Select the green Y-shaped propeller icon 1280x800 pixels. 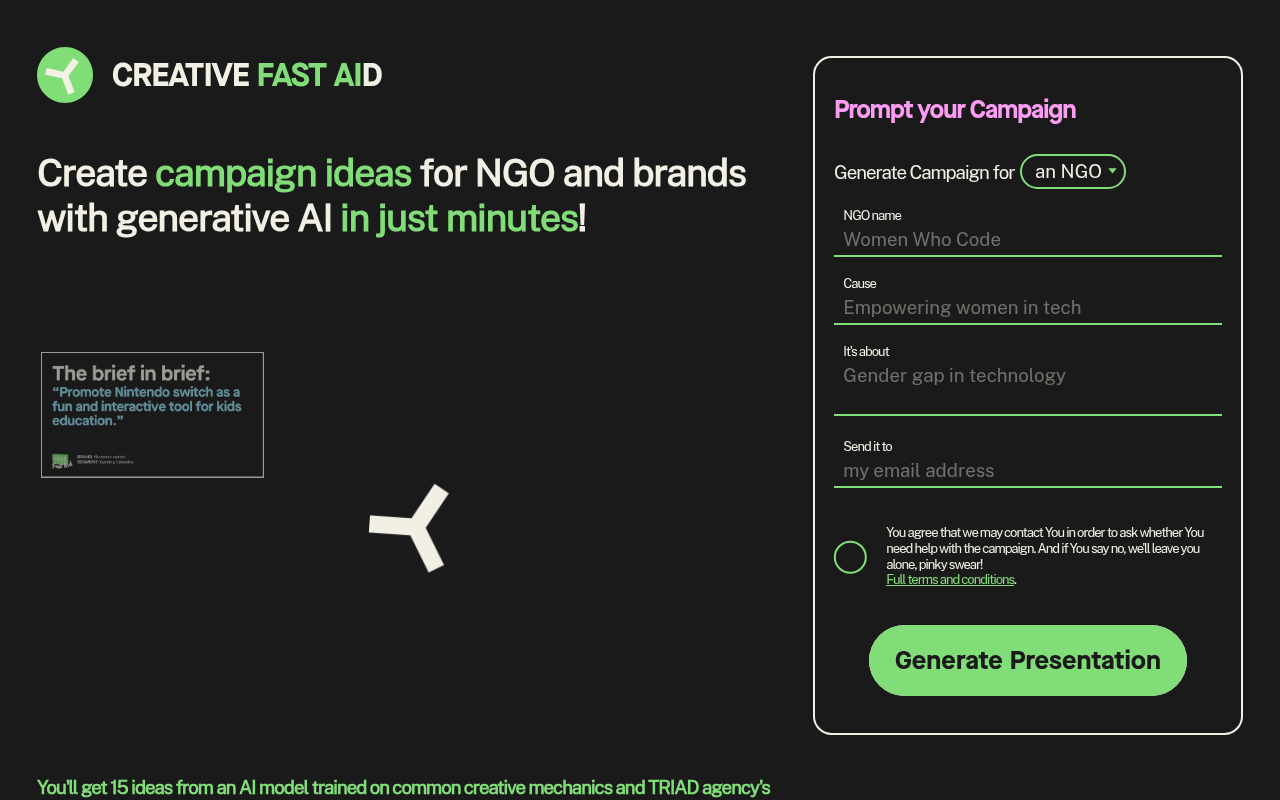[64, 74]
